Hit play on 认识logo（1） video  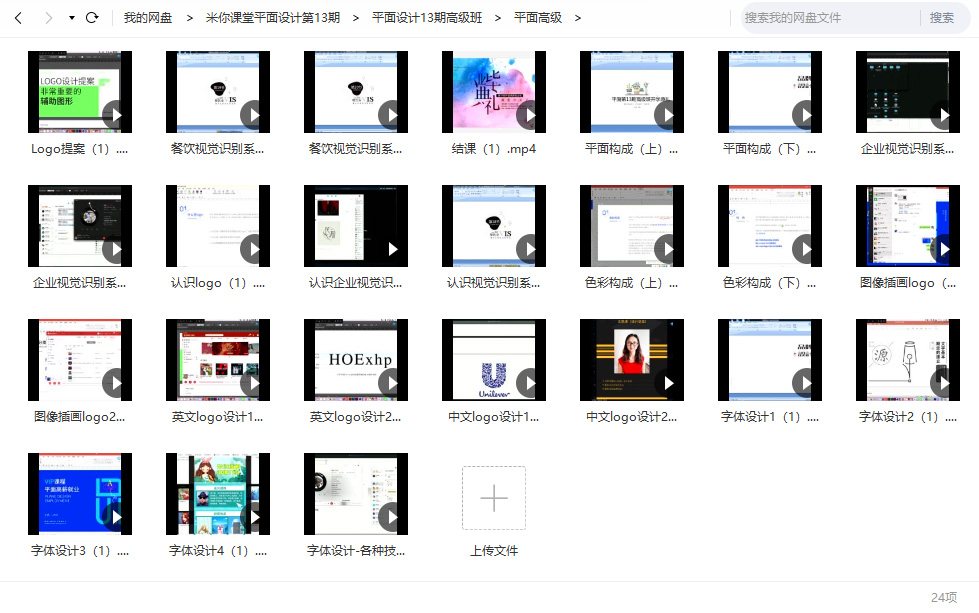click(253, 249)
